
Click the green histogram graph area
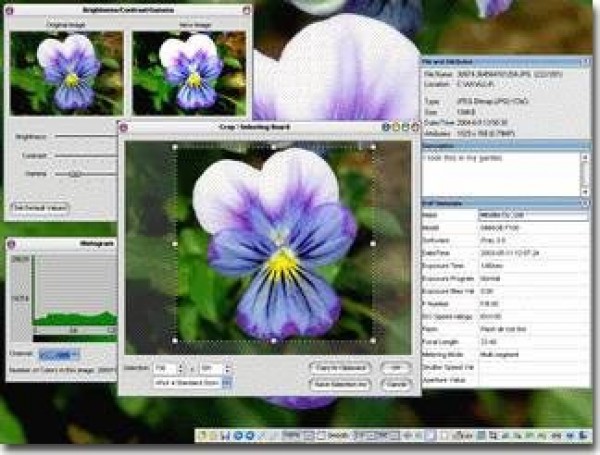click(75, 291)
